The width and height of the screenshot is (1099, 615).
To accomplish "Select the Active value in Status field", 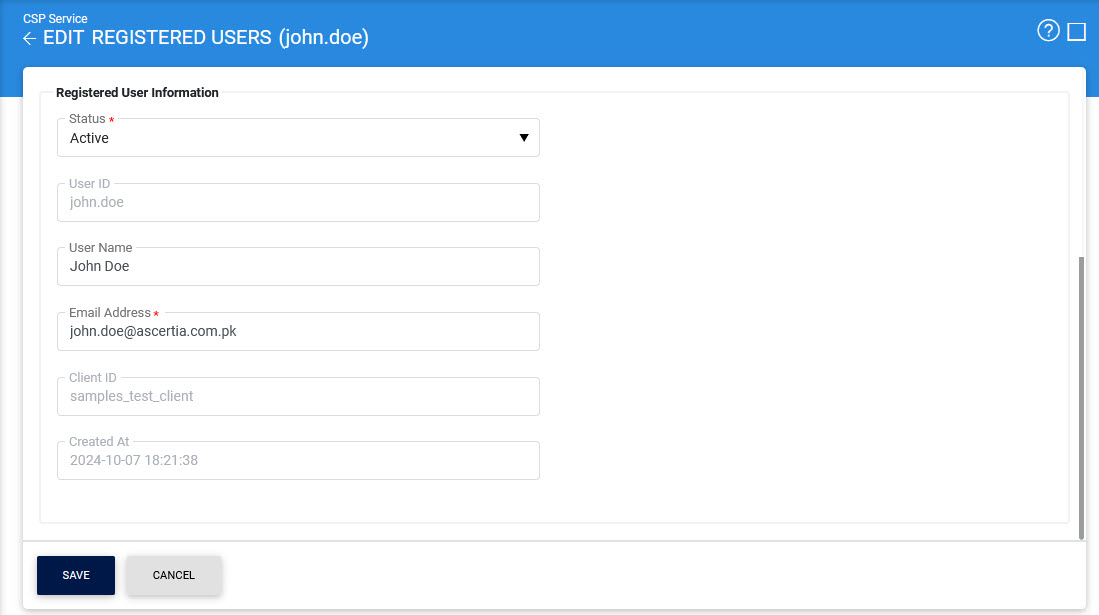I will click(90, 139).
